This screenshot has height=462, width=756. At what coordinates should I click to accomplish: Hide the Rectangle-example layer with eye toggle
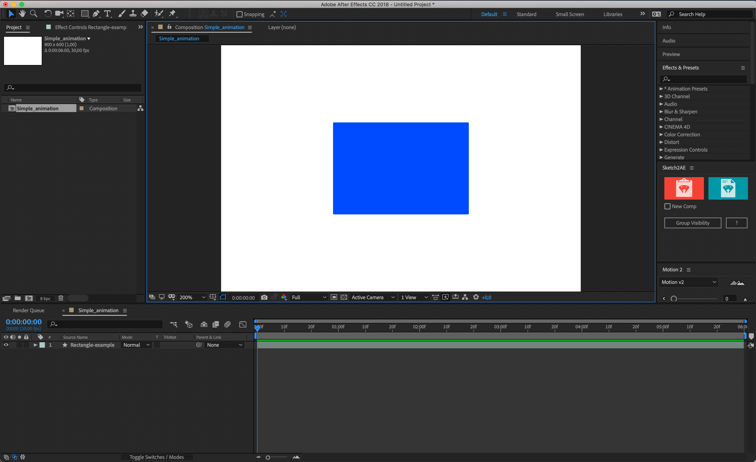point(6,345)
